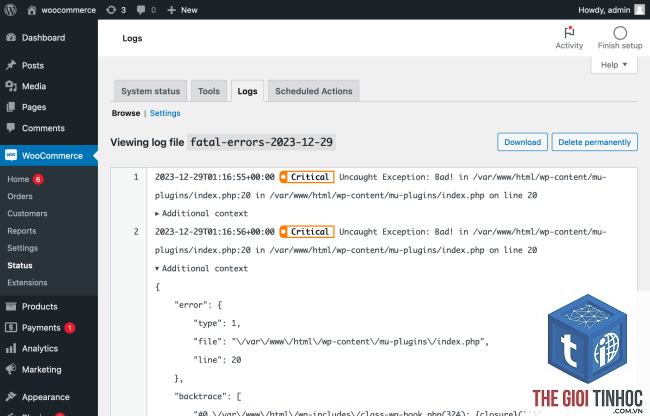Open admin user avatar
This screenshot has height=416, width=650.
point(640,10)
